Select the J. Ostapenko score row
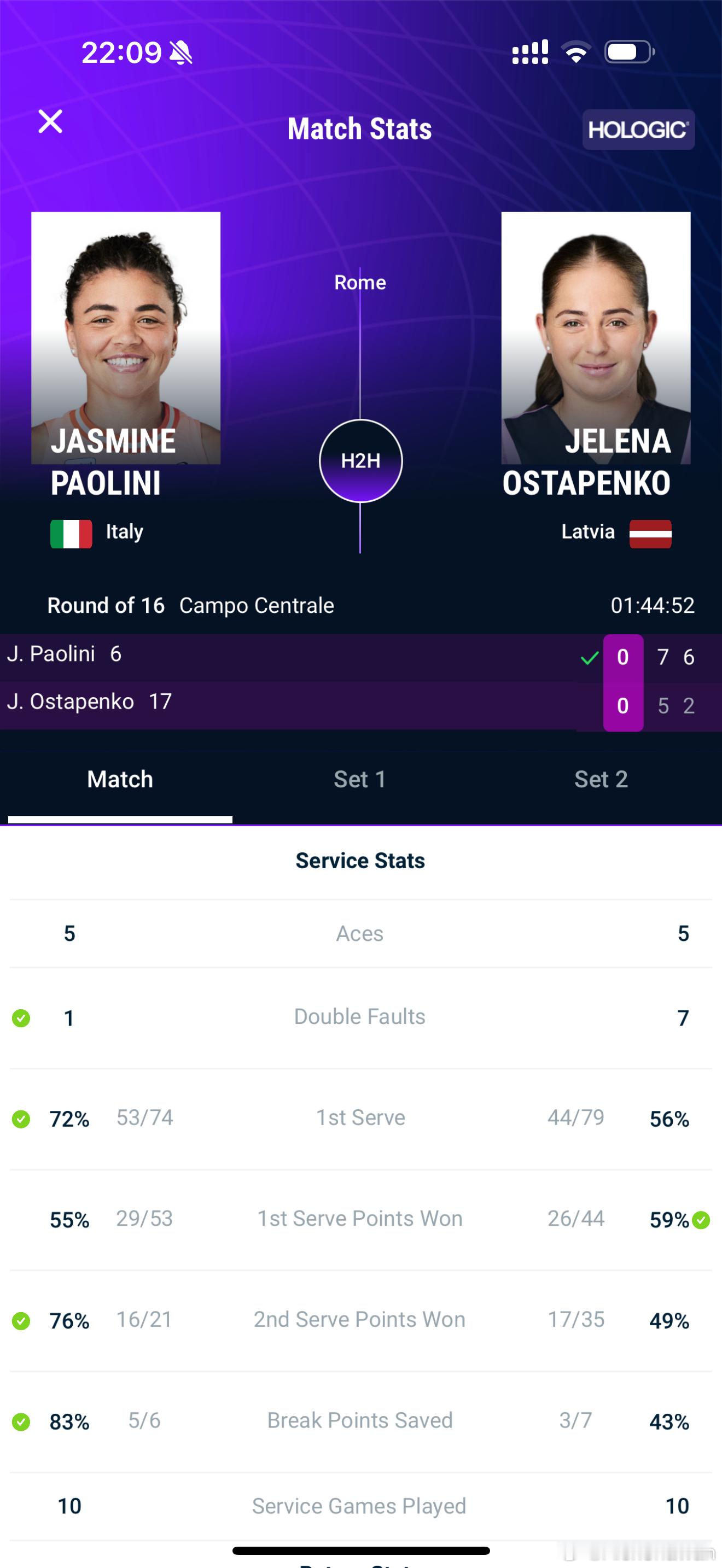This screenshot has width=722, height=1568. click(361, 705)
